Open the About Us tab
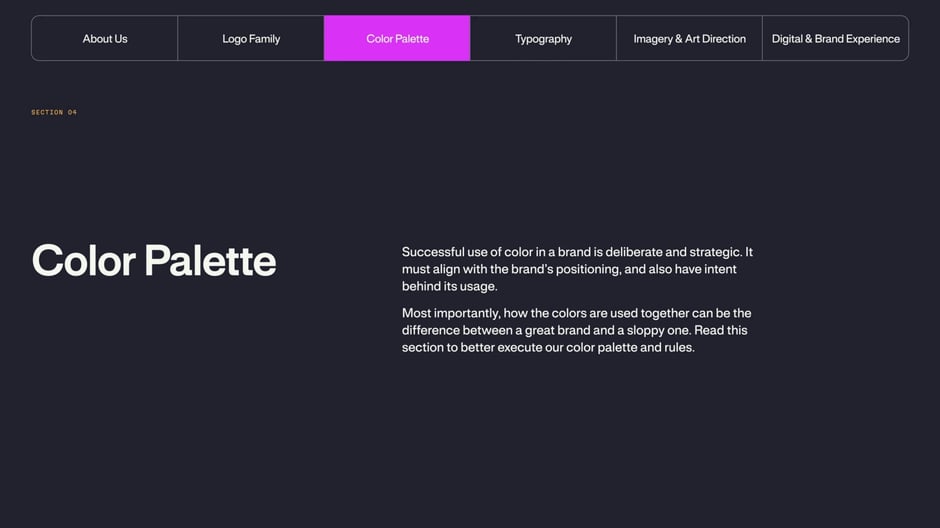The width and height of the screenshot is (940, 528). point(105,38)
